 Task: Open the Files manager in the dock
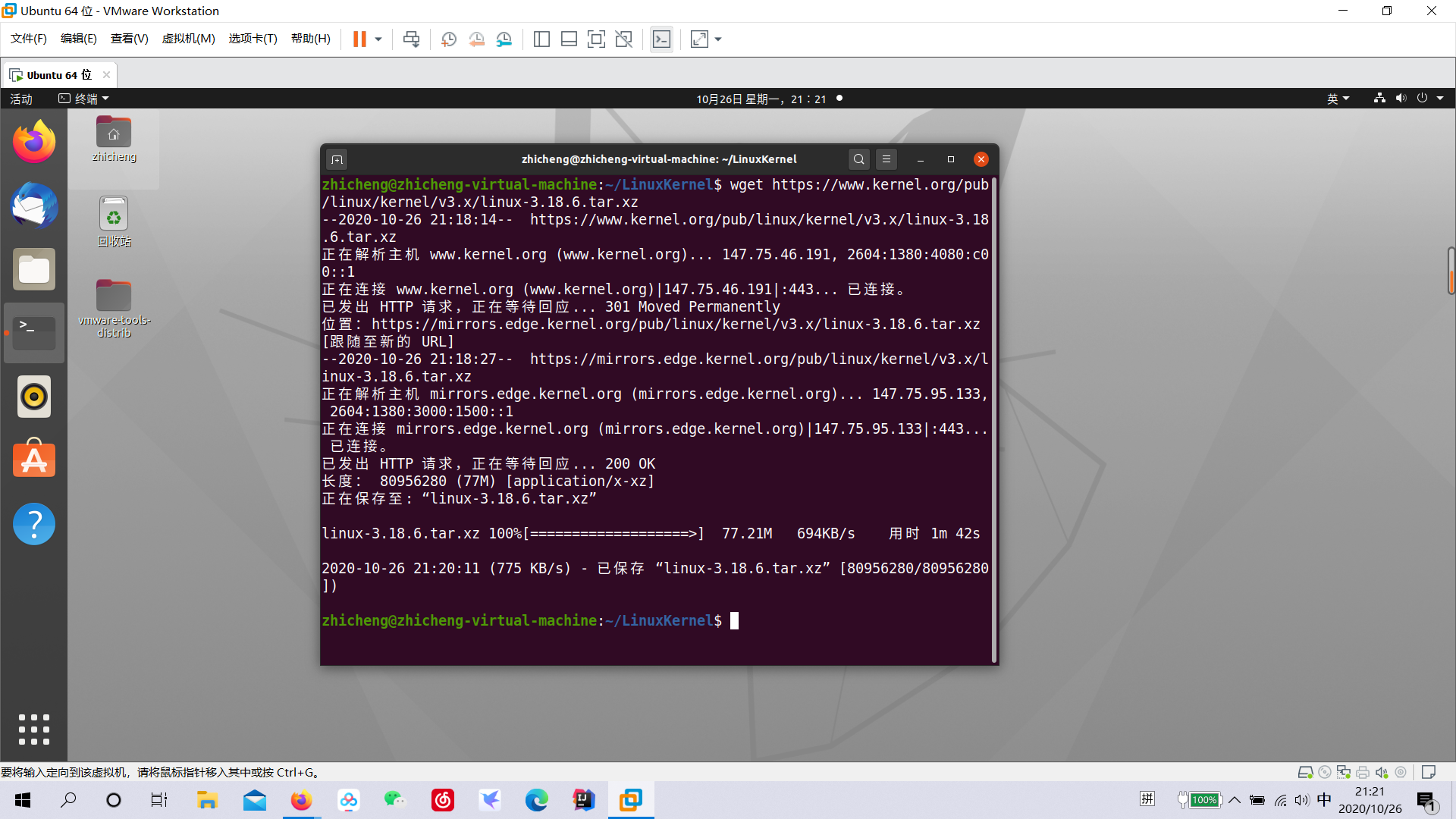[x=34, y=269]
